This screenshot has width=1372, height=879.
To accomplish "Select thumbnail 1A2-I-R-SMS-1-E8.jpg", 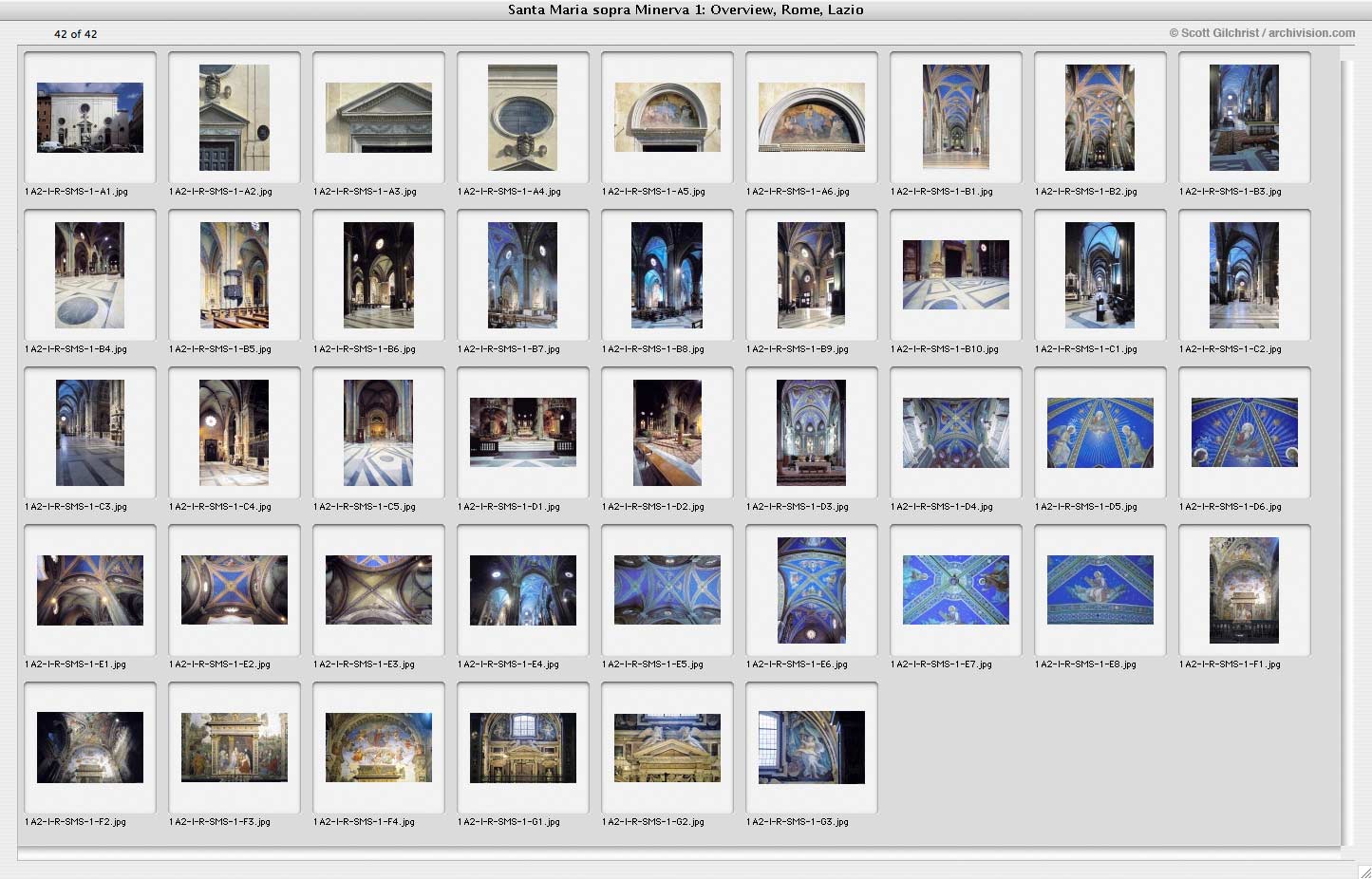I will click(1100, 590).
